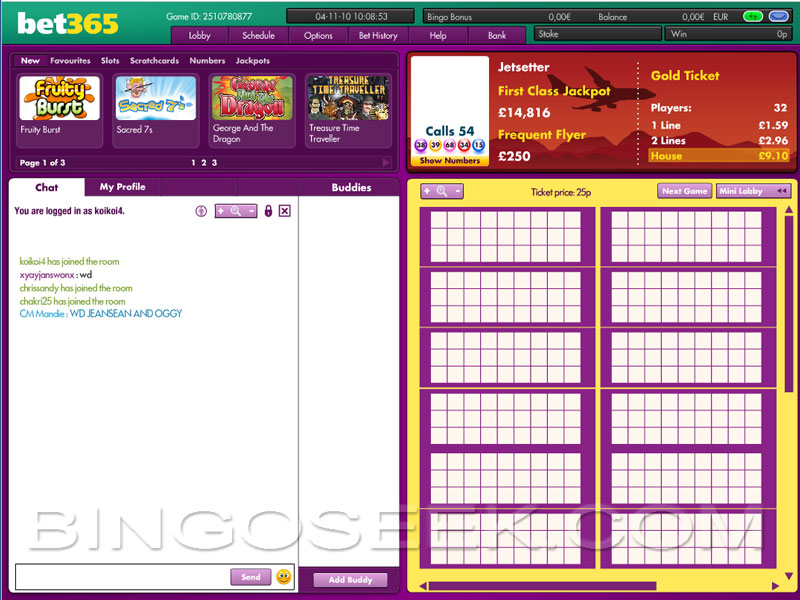
Task: Open the Bank menu
Action: 496,36
